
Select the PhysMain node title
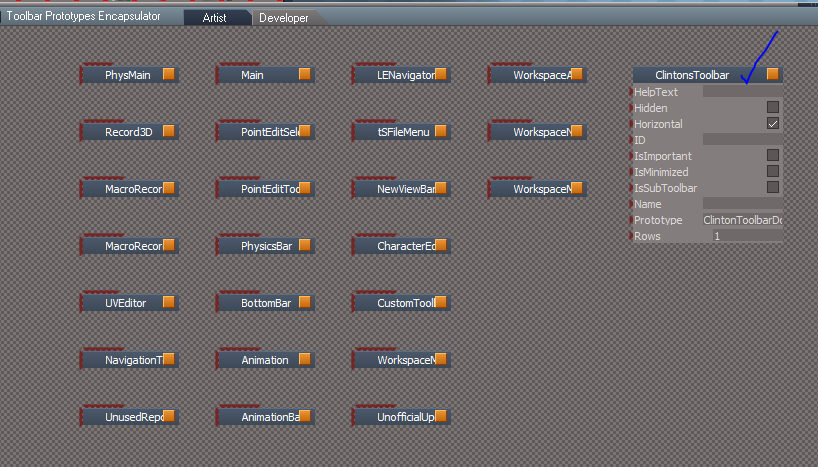coord(128,75)
